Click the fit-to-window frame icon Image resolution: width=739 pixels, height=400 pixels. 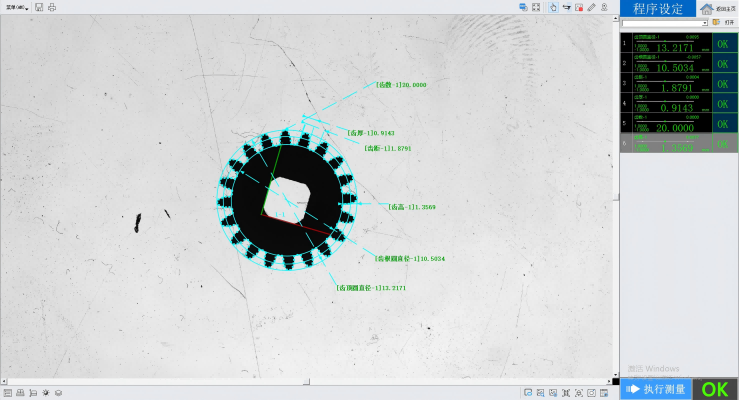536,7
